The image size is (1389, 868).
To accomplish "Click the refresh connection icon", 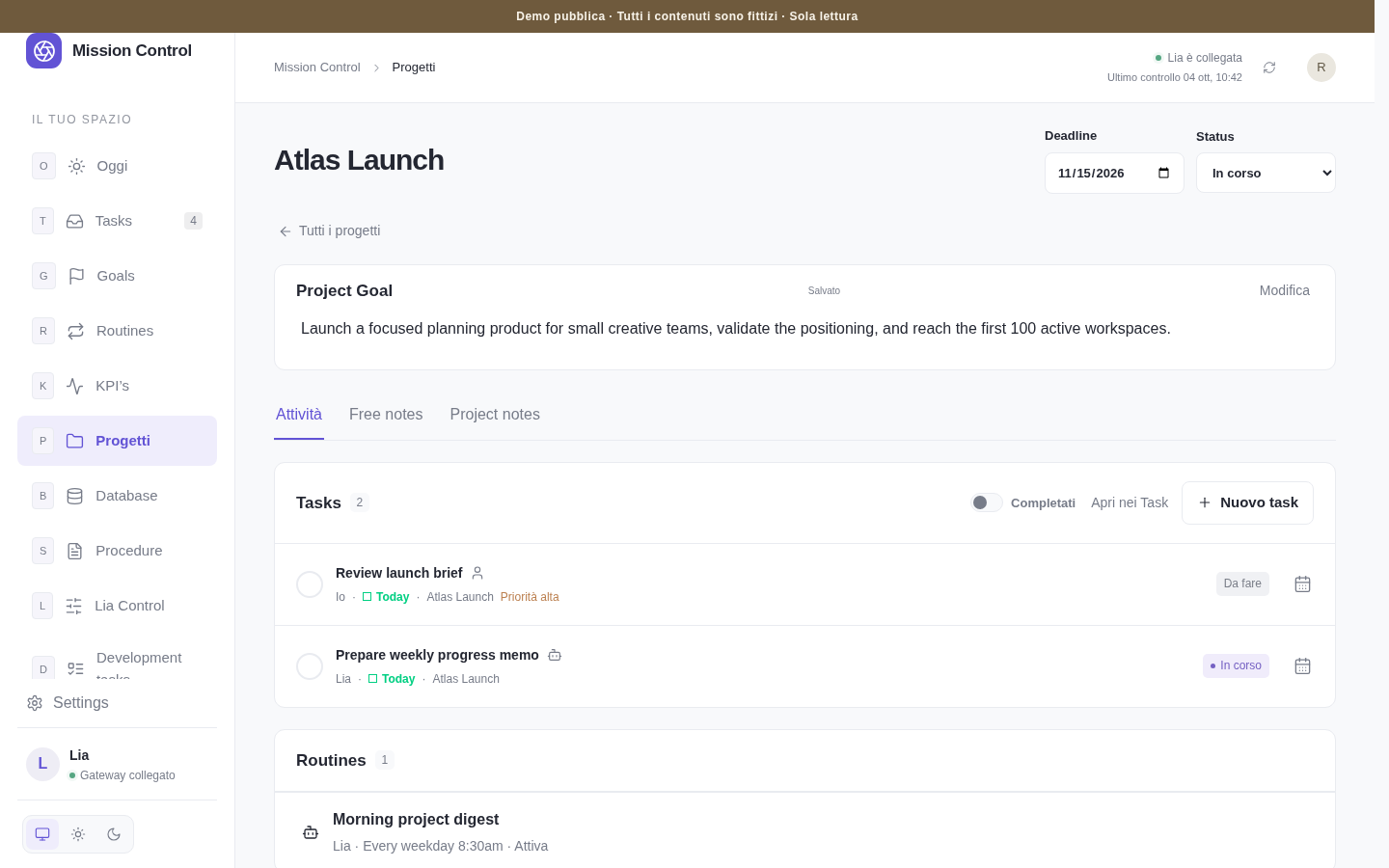I will 1269,68.
